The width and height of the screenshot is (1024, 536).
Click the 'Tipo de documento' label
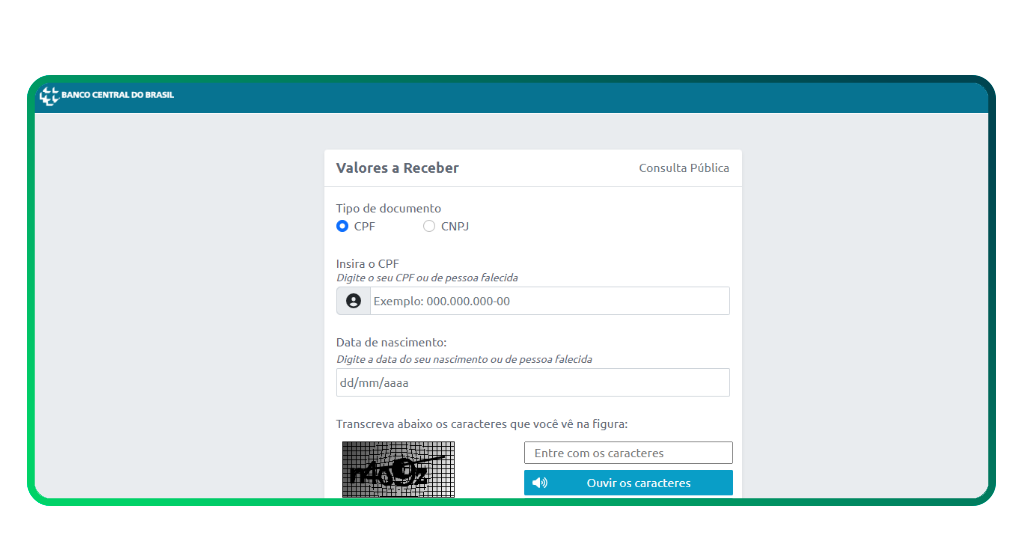coord(388,209)
